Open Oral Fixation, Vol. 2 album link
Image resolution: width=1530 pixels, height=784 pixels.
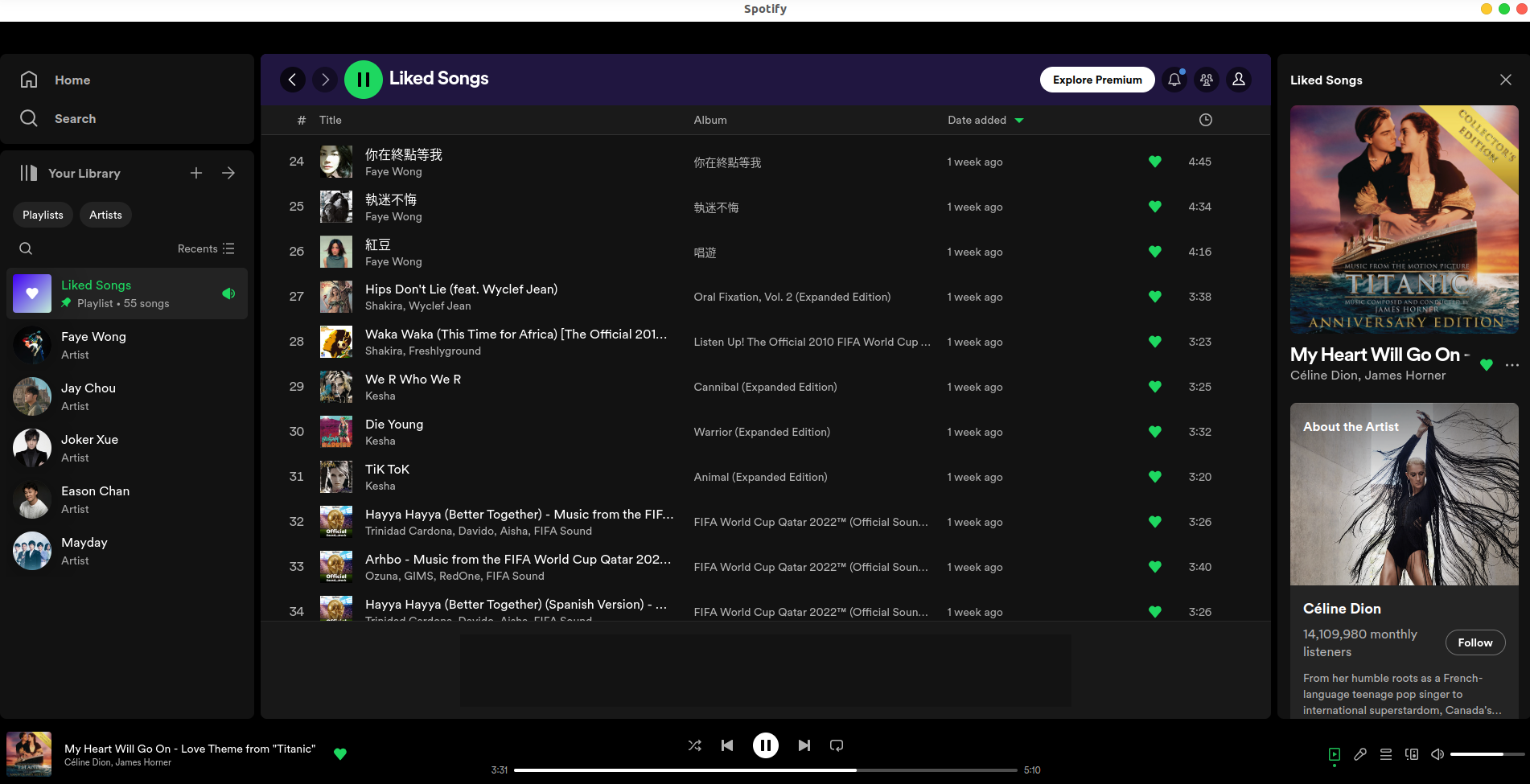pyautogui.click(x=792, y=297)
